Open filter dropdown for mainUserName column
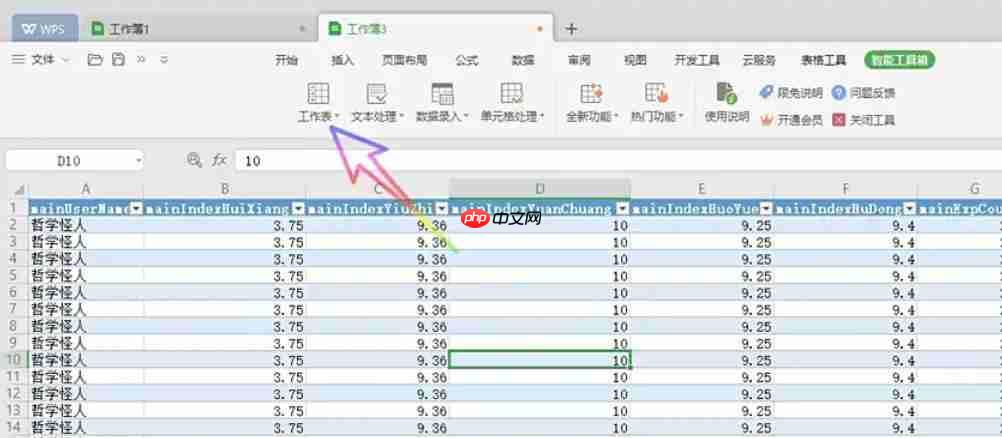This screenshot has width=1002, height=438. point(137,208)
